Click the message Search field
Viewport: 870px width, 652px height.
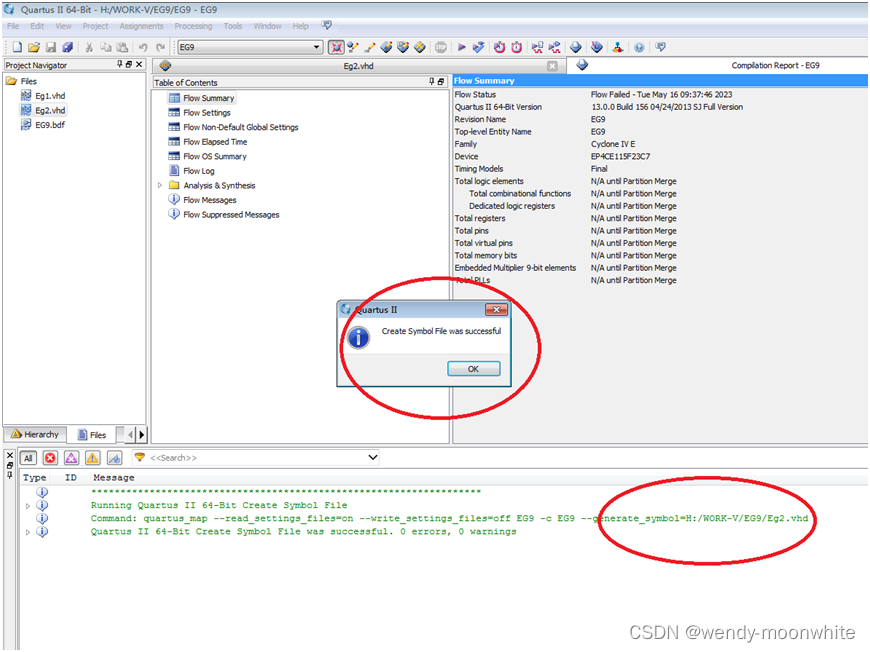tap(255, 458)
